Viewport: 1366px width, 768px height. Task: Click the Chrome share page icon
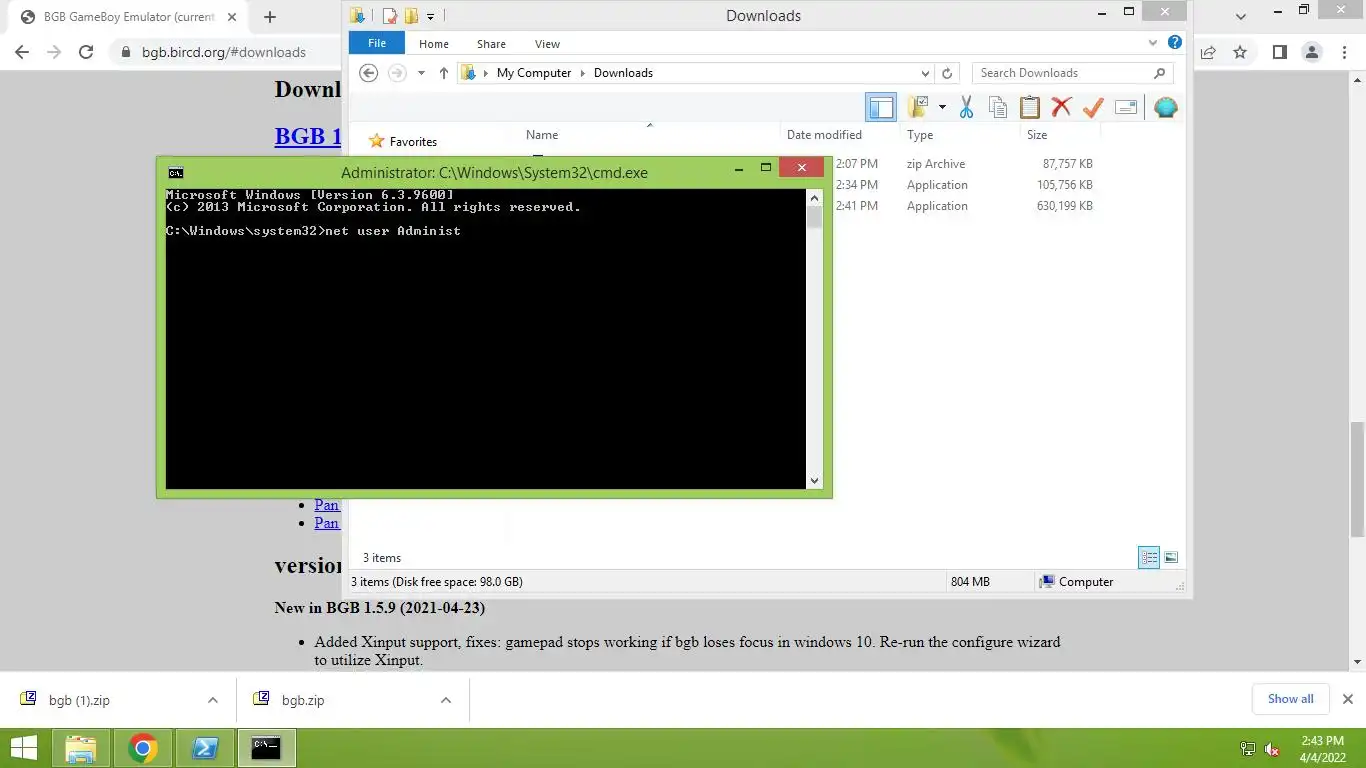1208,52
